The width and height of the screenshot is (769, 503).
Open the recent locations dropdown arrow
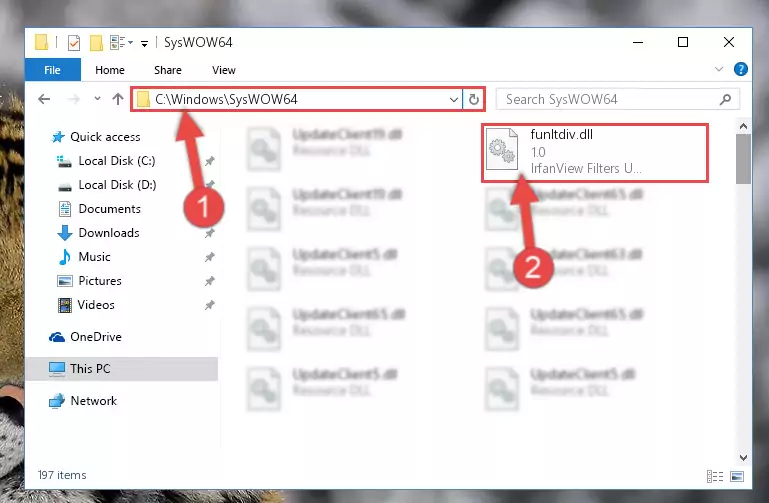pos(97,99)
